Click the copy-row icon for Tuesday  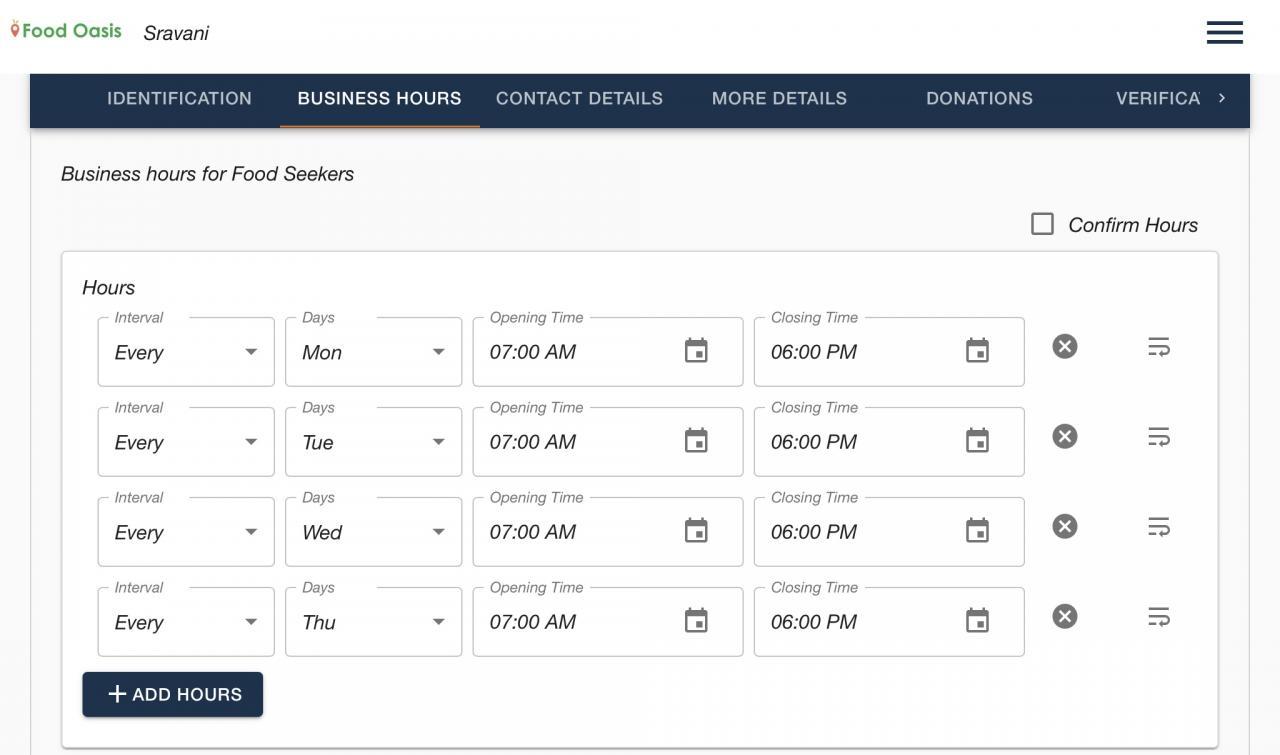click(x=1159, y=437)
